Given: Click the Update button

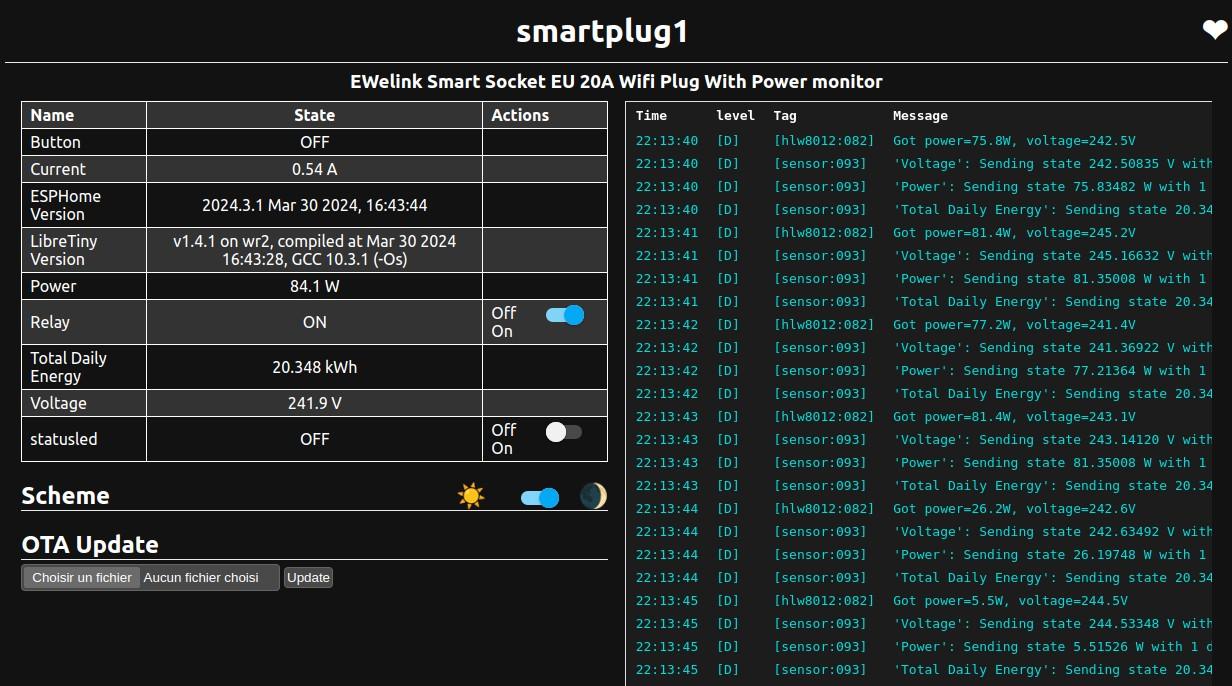Looking at the screenshot, I should pyautogui.click(x=308, y=577).
